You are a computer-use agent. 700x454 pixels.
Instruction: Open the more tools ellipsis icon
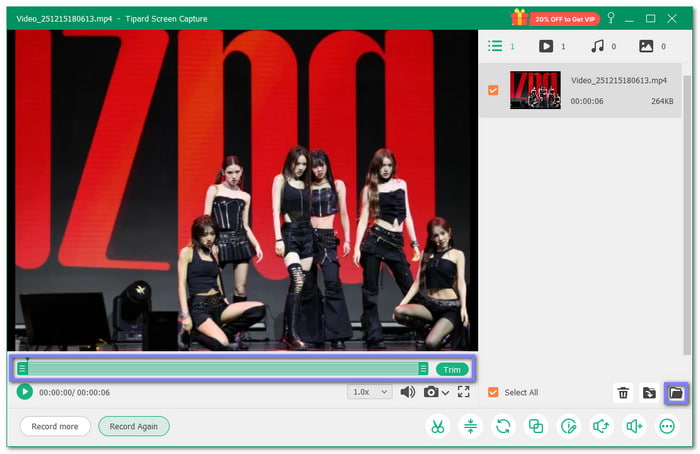click(x=667, y=426)
